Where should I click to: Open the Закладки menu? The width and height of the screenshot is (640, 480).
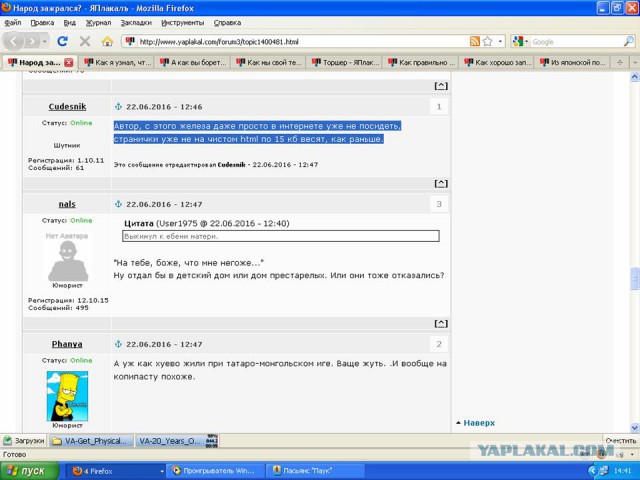[x=136, y=23]
